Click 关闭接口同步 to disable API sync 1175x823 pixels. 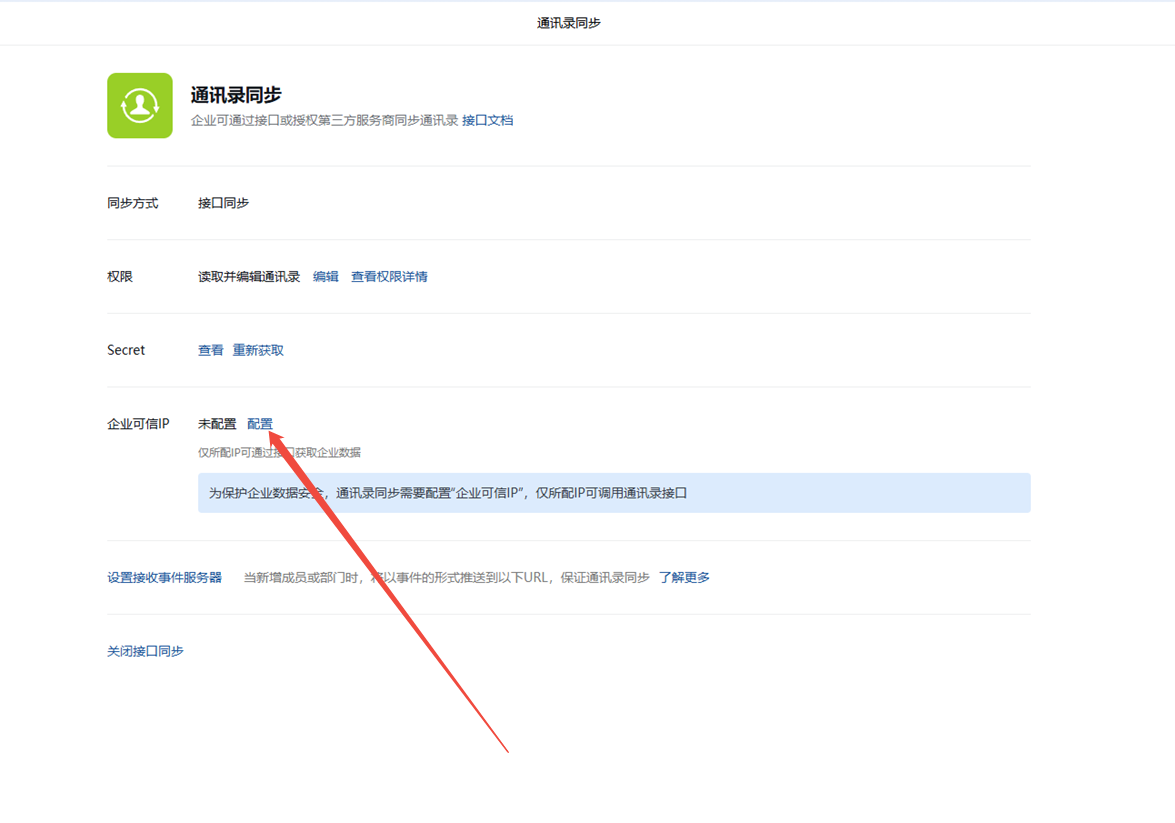[x=145, y=651]
